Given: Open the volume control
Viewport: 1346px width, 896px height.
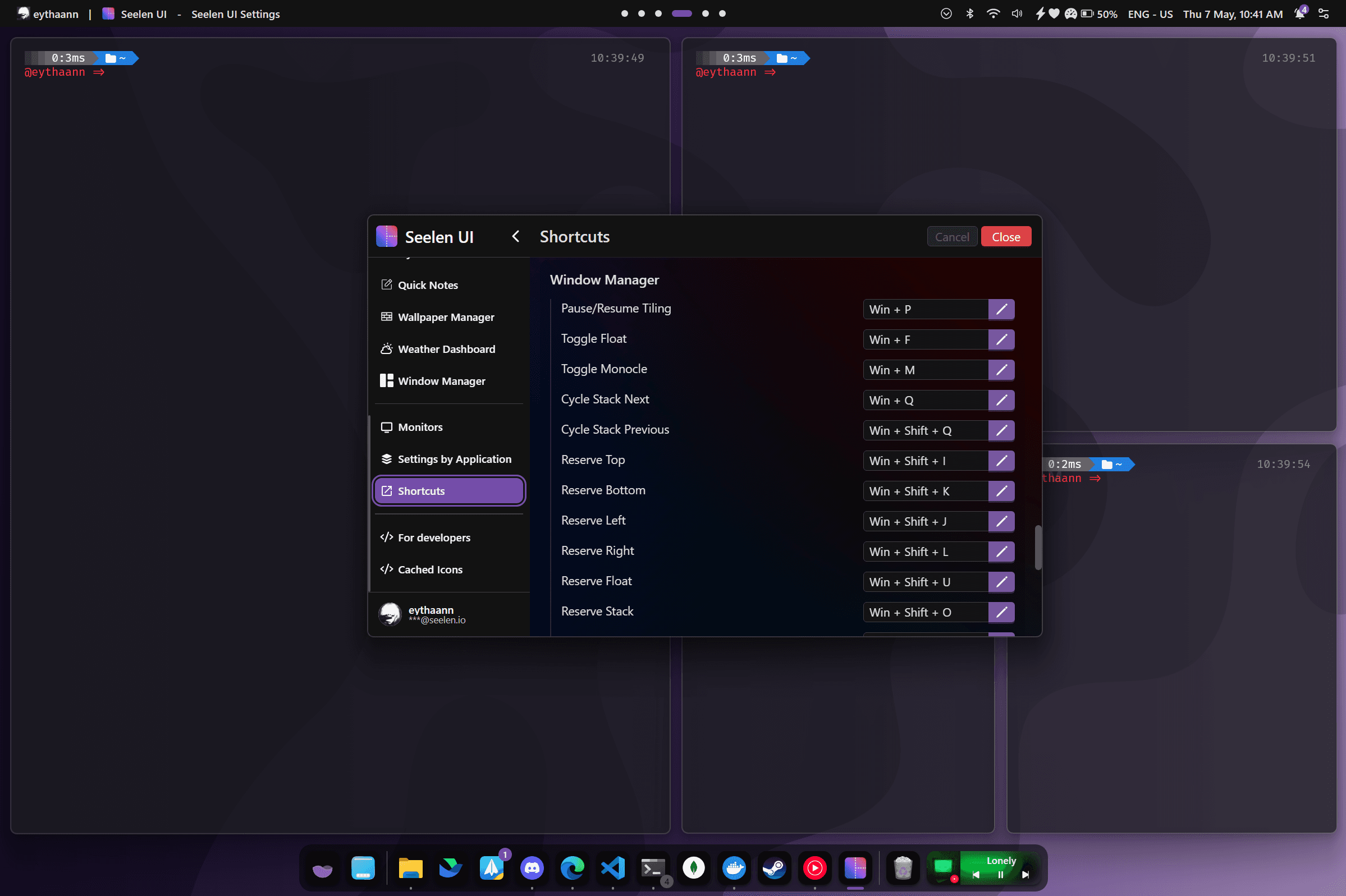Looking at the screenshot, I should coord(1016,13).
